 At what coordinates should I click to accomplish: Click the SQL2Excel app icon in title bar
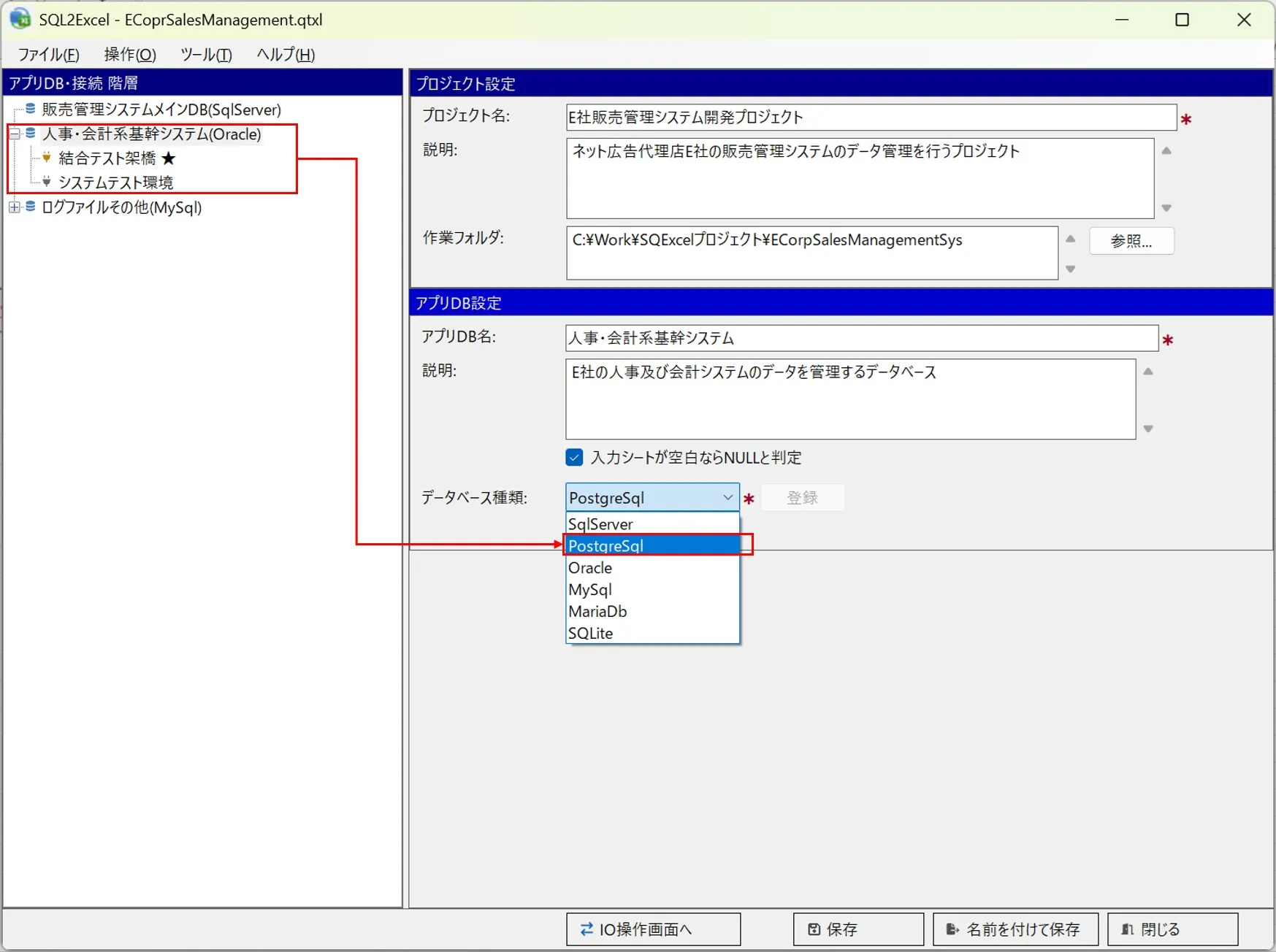(x=20, y=19)
